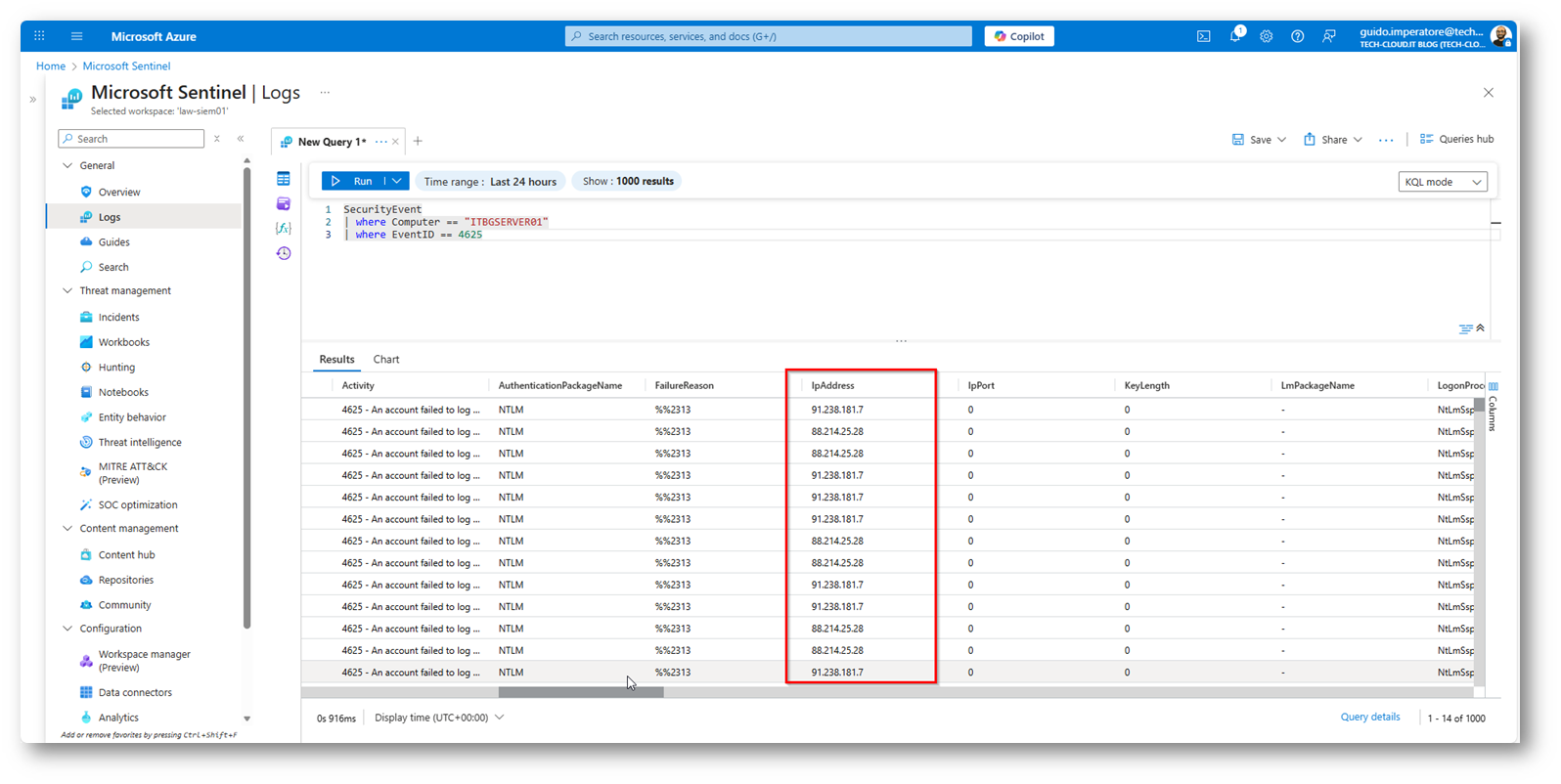1561x784 pixels.
Task: Open the Azure portal hamburger menu
Action: click(x=76, y=36)
